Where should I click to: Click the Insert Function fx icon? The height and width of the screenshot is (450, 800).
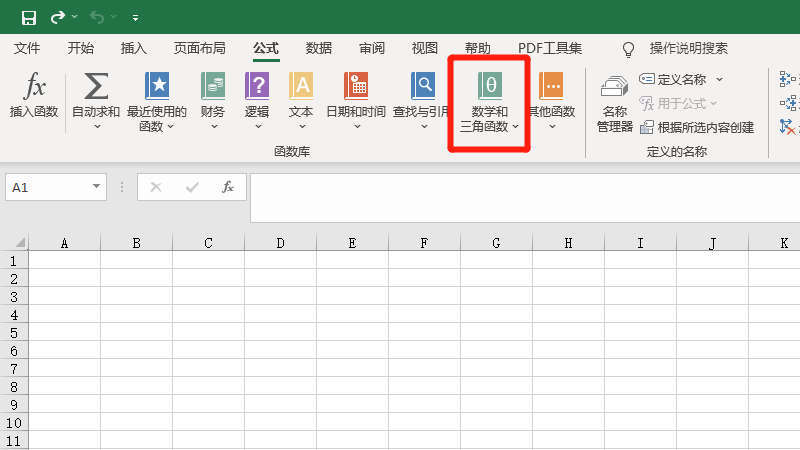point(34,86)
